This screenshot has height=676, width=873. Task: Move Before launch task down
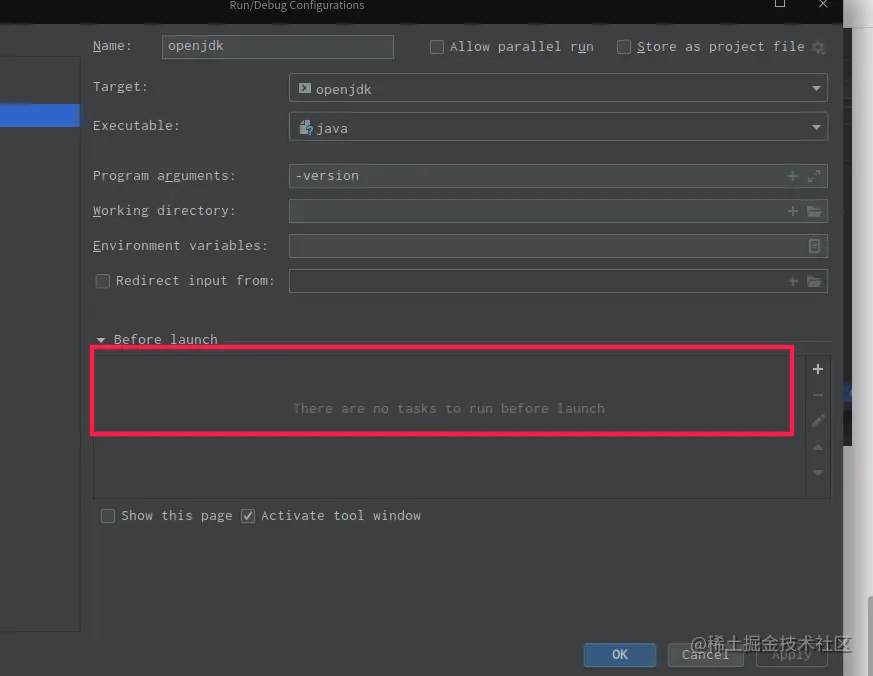[x=818, y=473]
